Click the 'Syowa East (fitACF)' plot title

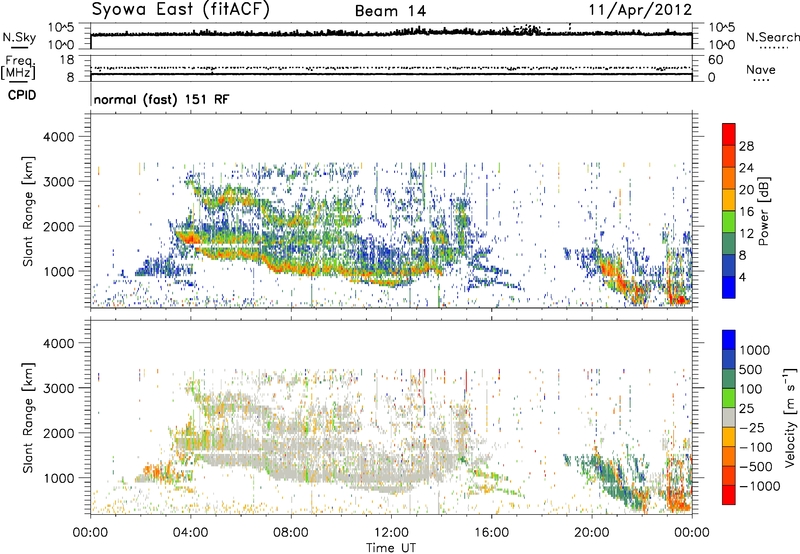point(181,10)
